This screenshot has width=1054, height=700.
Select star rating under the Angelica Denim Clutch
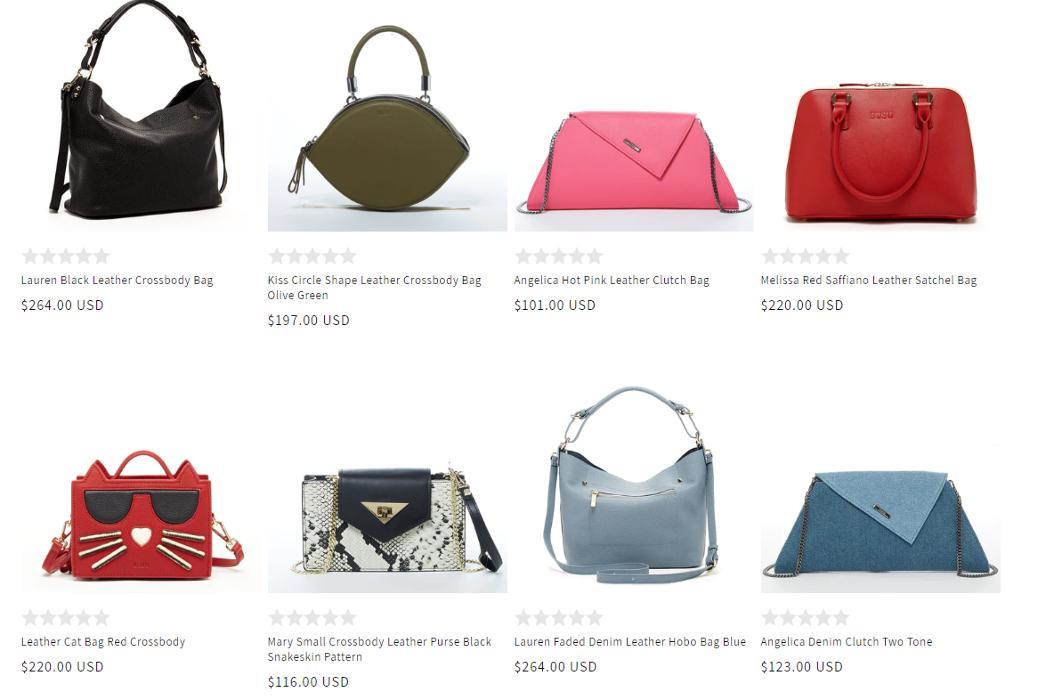[805, 618]
